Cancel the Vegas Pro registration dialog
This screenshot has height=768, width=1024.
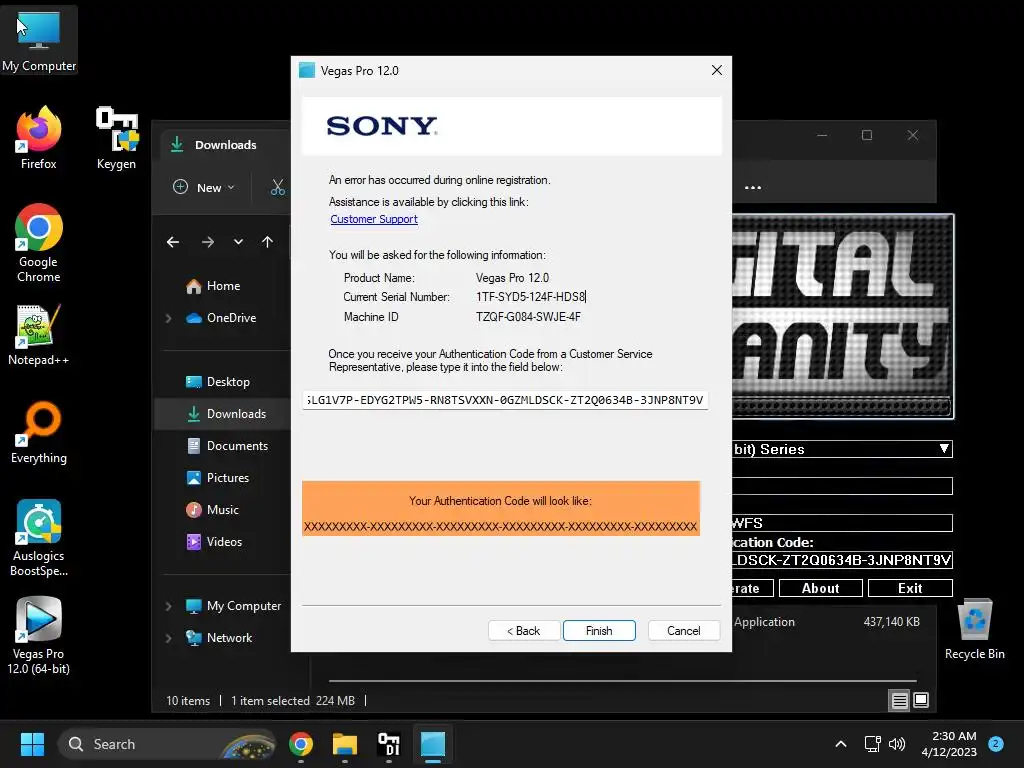pyautogui.click(x=684, y=631)
